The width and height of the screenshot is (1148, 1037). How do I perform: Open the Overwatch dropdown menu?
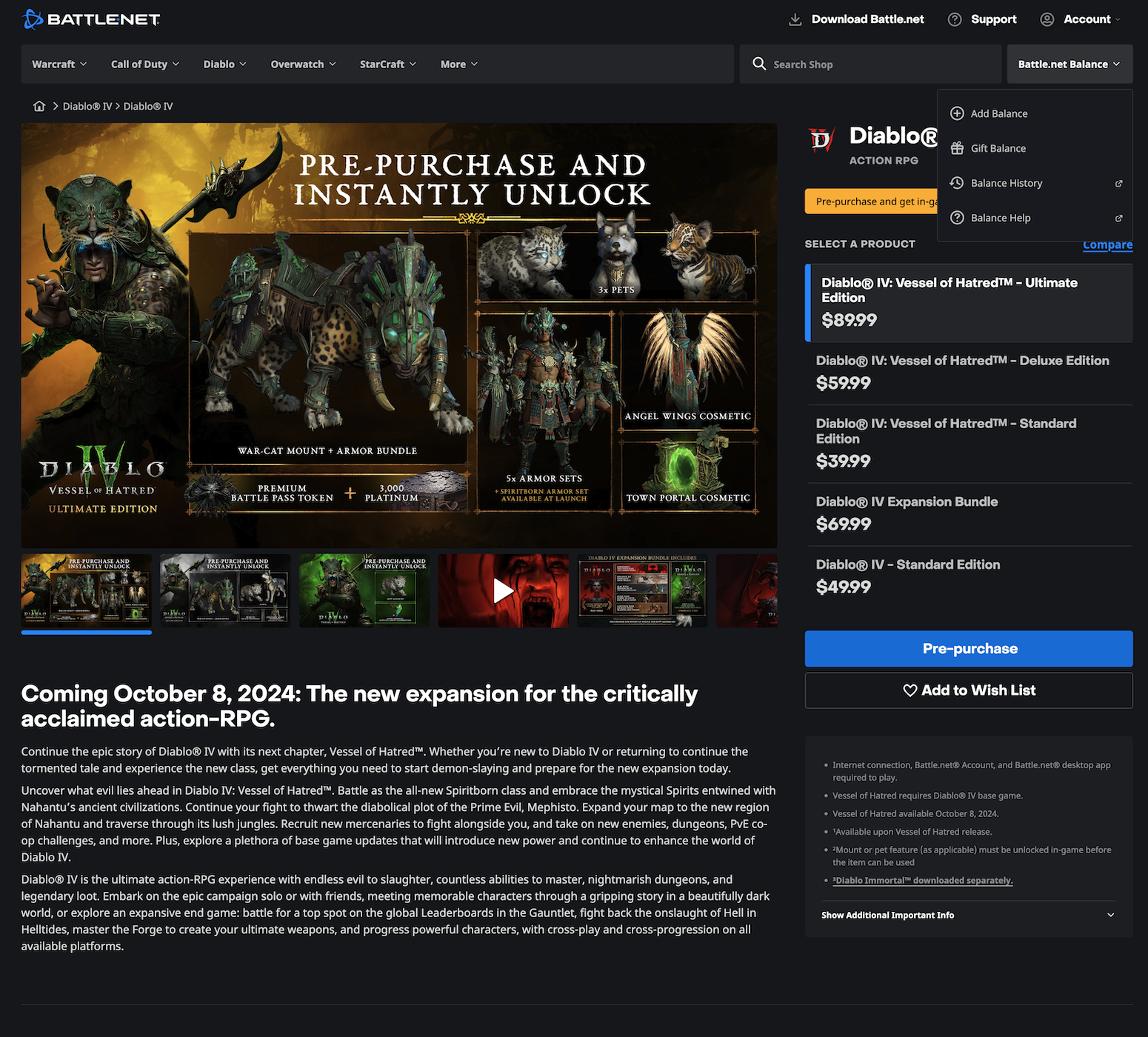click(304, 64)
